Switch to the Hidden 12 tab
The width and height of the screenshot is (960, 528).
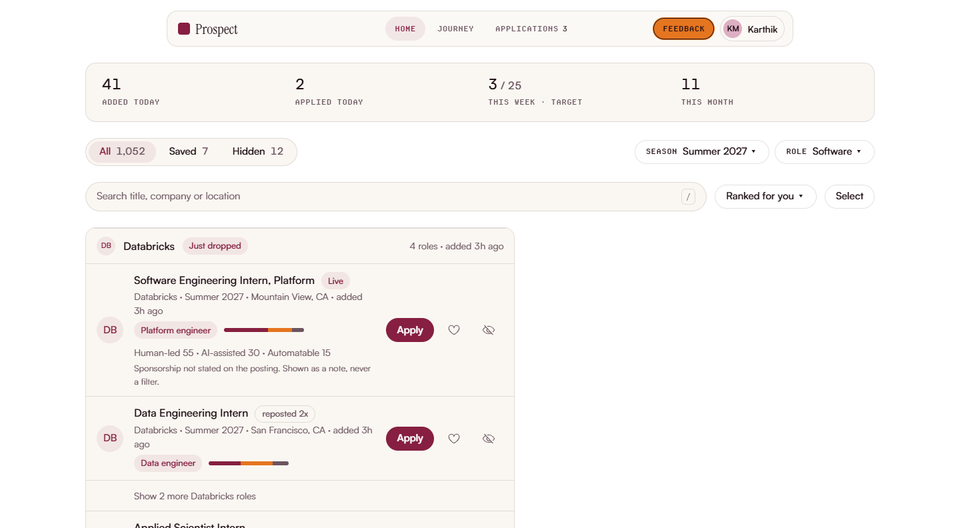[x=258, y=151]
